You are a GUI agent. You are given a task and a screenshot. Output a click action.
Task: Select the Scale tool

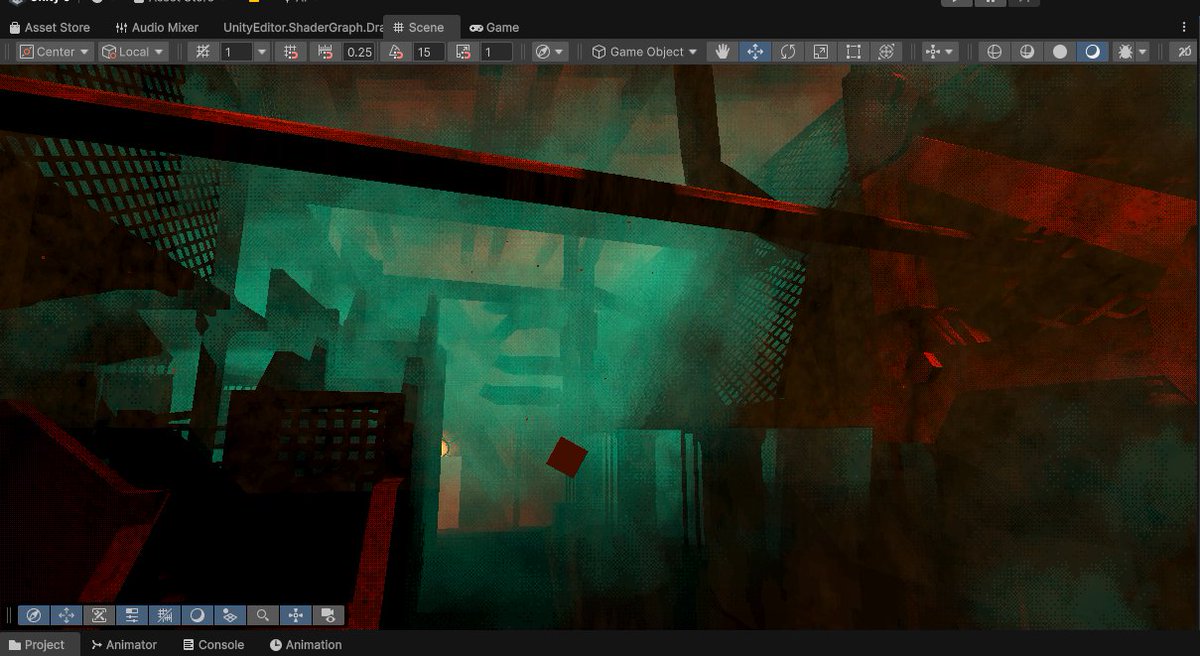(x=820, y=51)
